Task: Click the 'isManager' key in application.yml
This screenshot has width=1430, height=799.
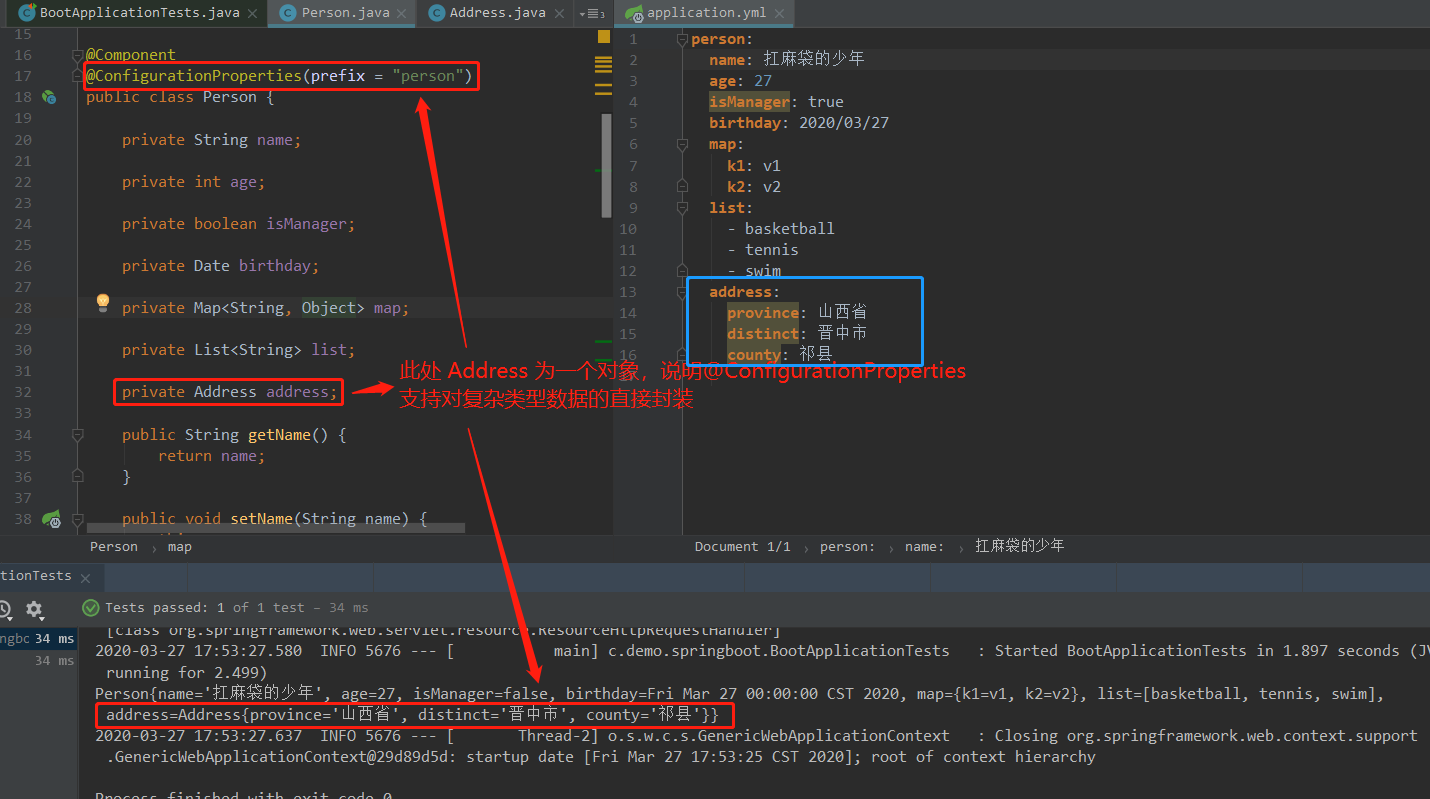Action: click(x=750, y=102)
